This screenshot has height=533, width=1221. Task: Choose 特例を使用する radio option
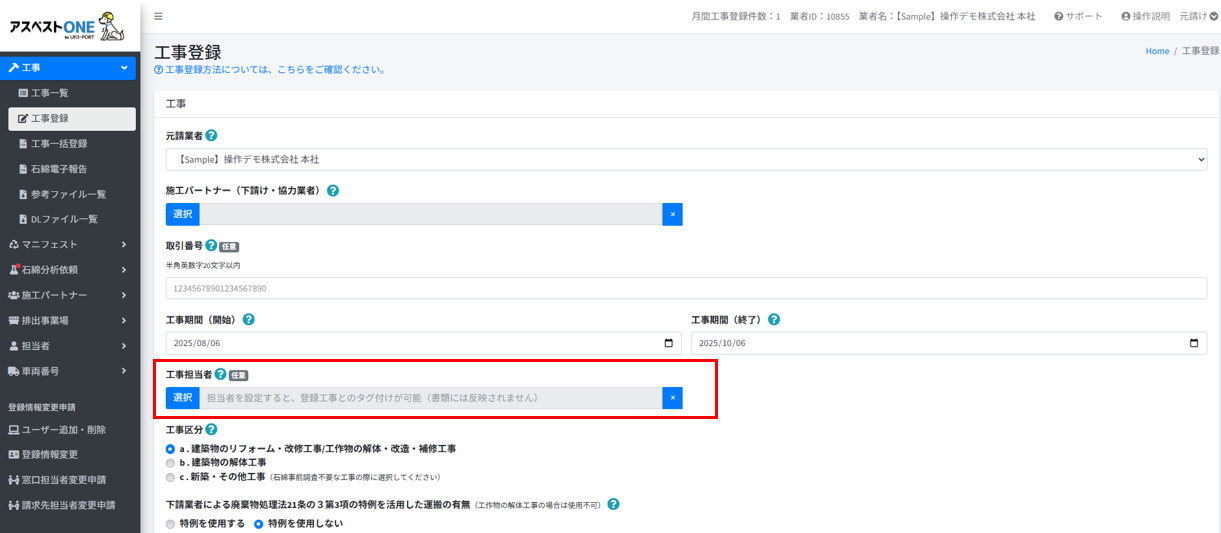coord(170,523)
